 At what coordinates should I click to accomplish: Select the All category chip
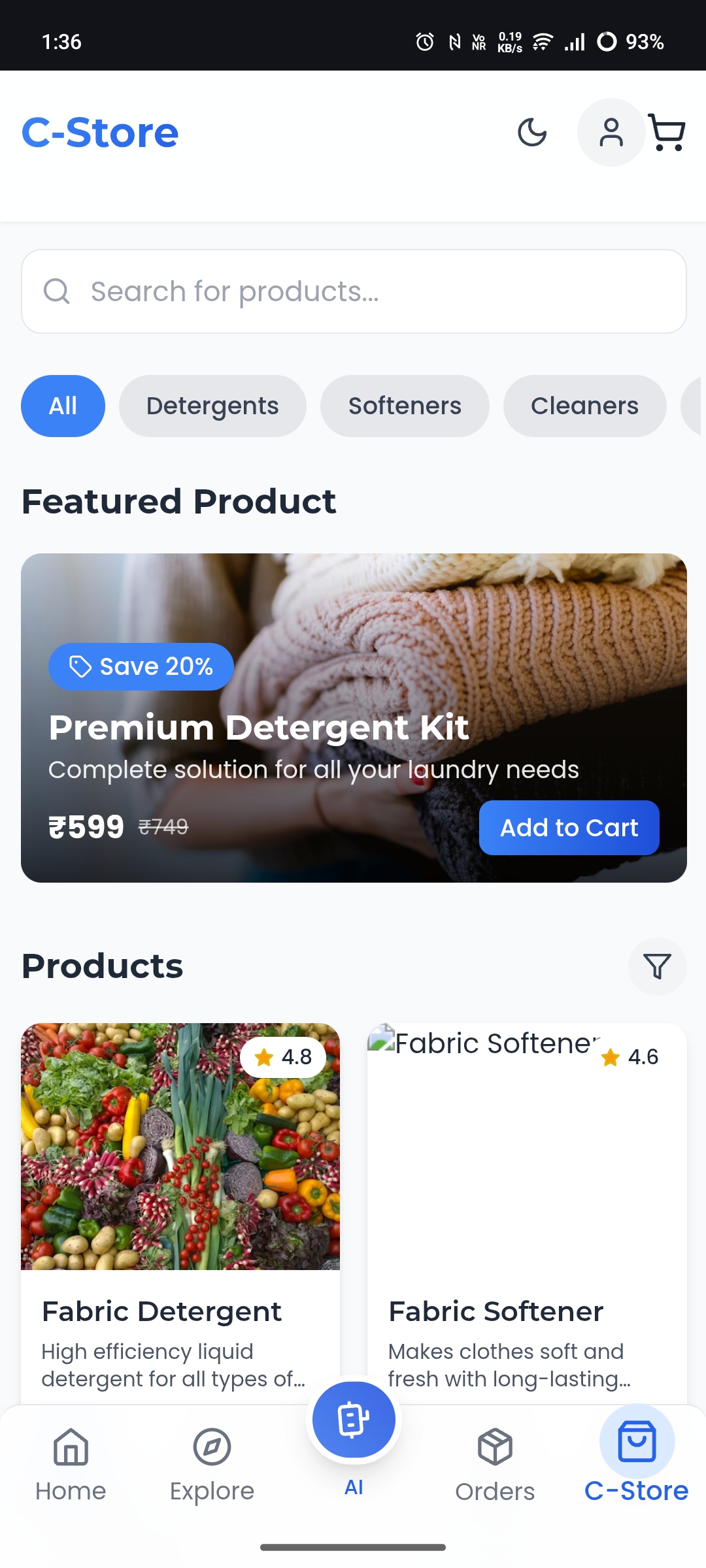pyautogui.click(x=63, y=406)
